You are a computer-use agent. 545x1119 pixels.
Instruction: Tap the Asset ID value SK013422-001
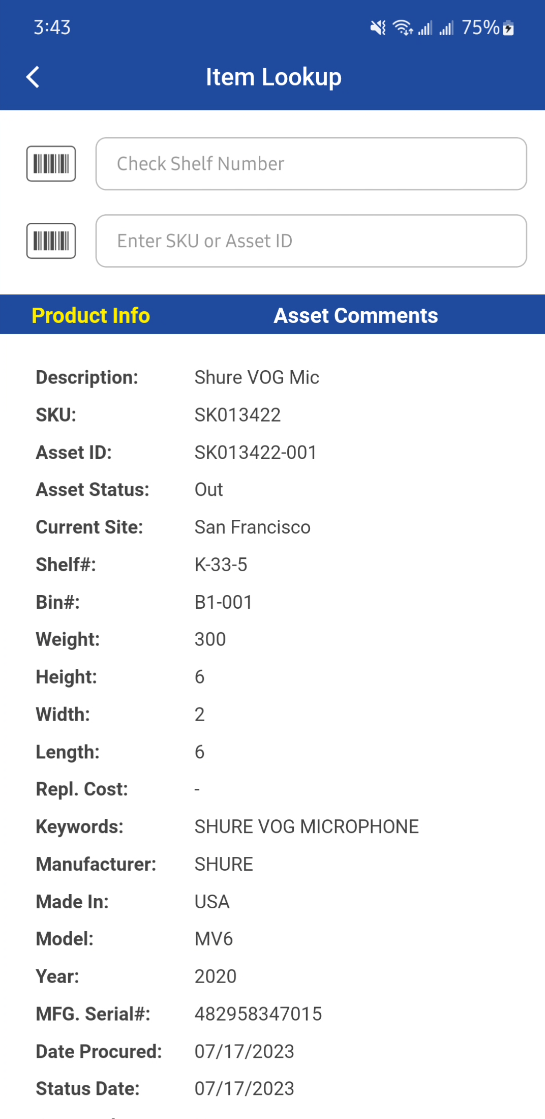[255, 452]
